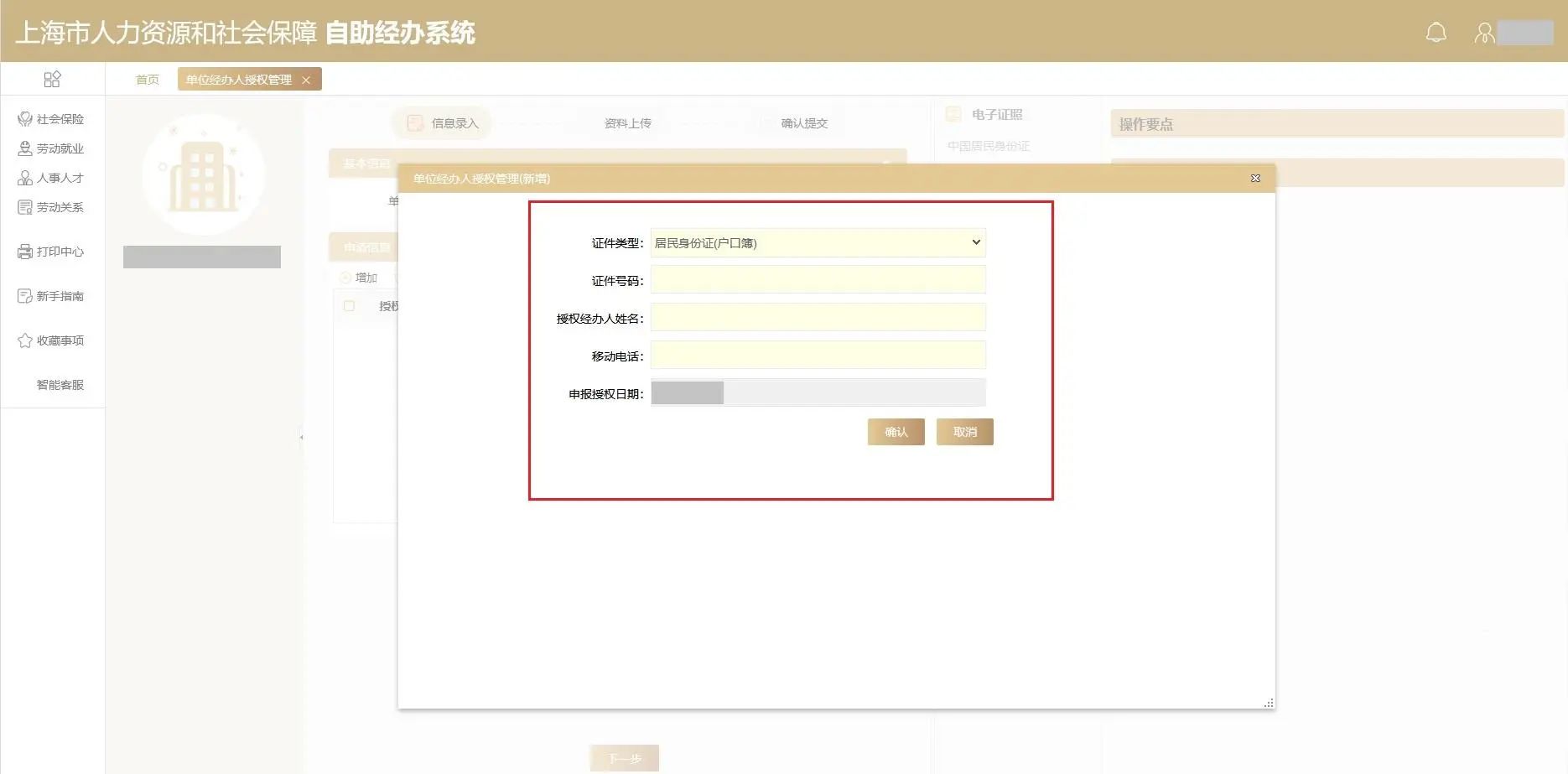Switch to the 首页 tab
Image resolution: width=1568 pixels, height=774 pixels.
[148, 80]
